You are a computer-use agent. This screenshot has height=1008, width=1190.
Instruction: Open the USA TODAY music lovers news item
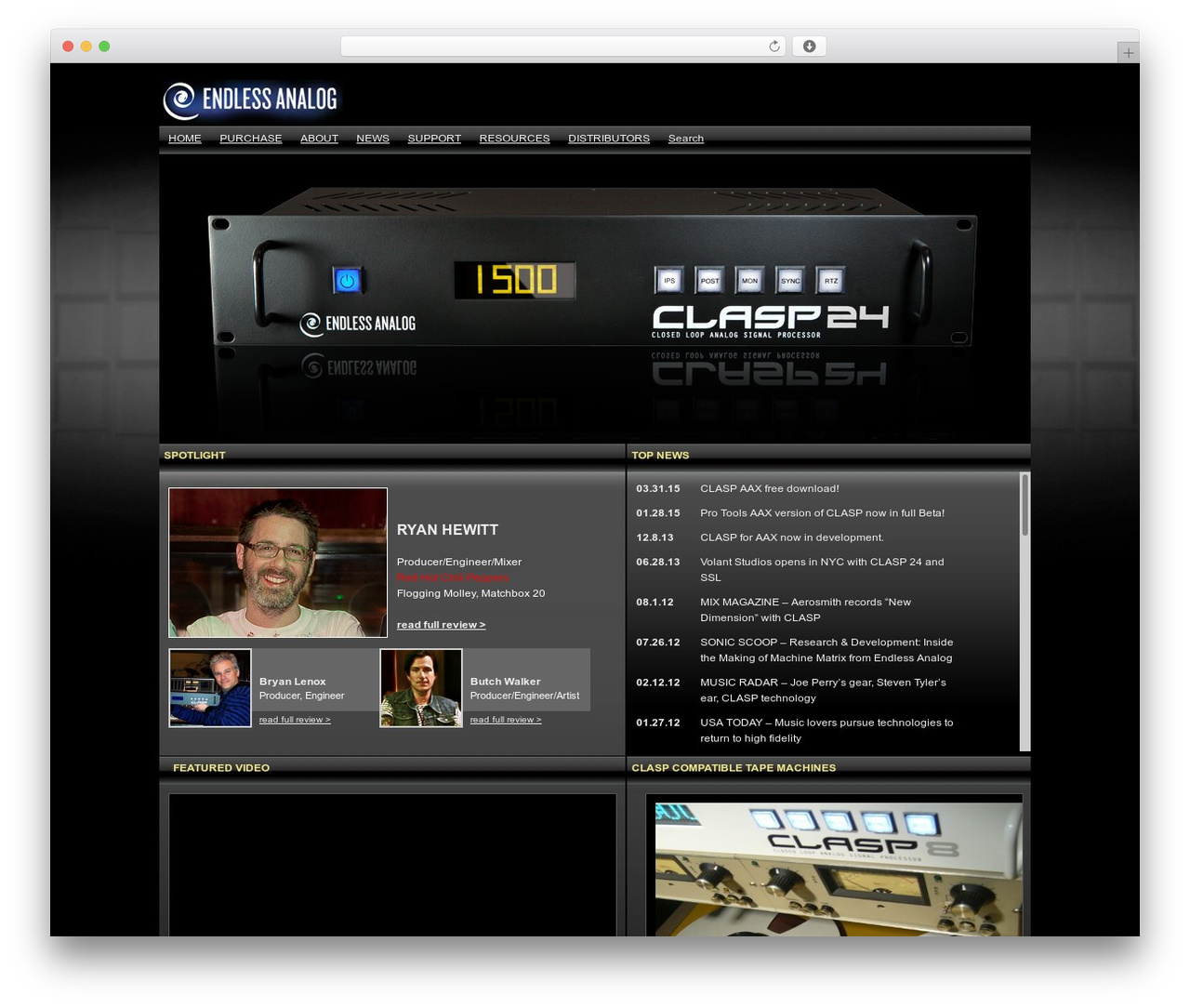click(826, 730)
